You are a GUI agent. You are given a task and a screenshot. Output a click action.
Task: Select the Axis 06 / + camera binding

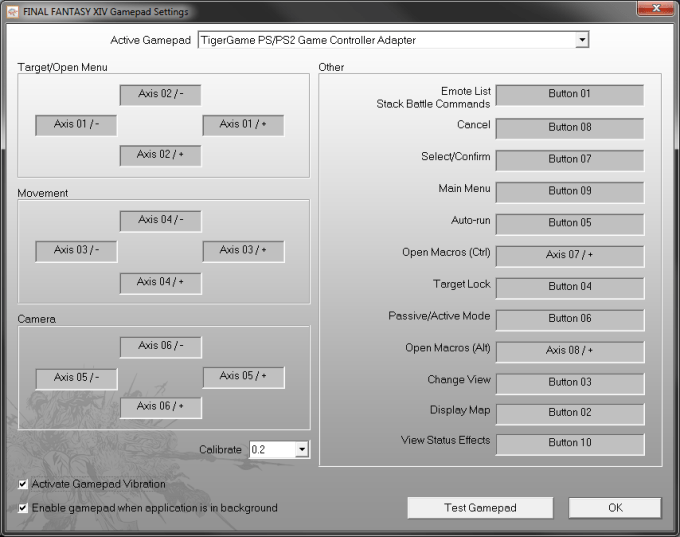coord(160,408)
